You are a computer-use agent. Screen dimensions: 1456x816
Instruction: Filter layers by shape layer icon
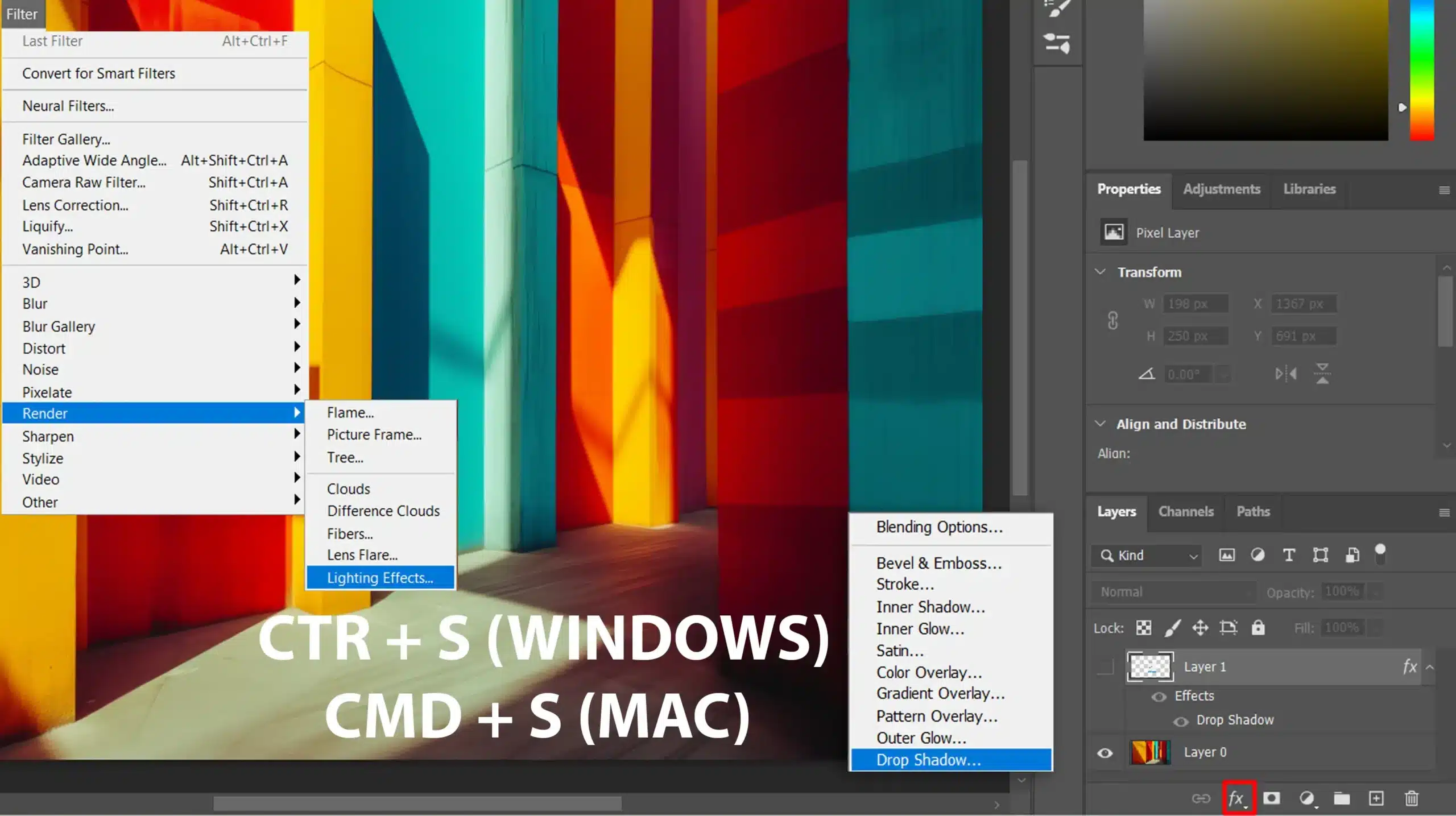pos(1320,555)
